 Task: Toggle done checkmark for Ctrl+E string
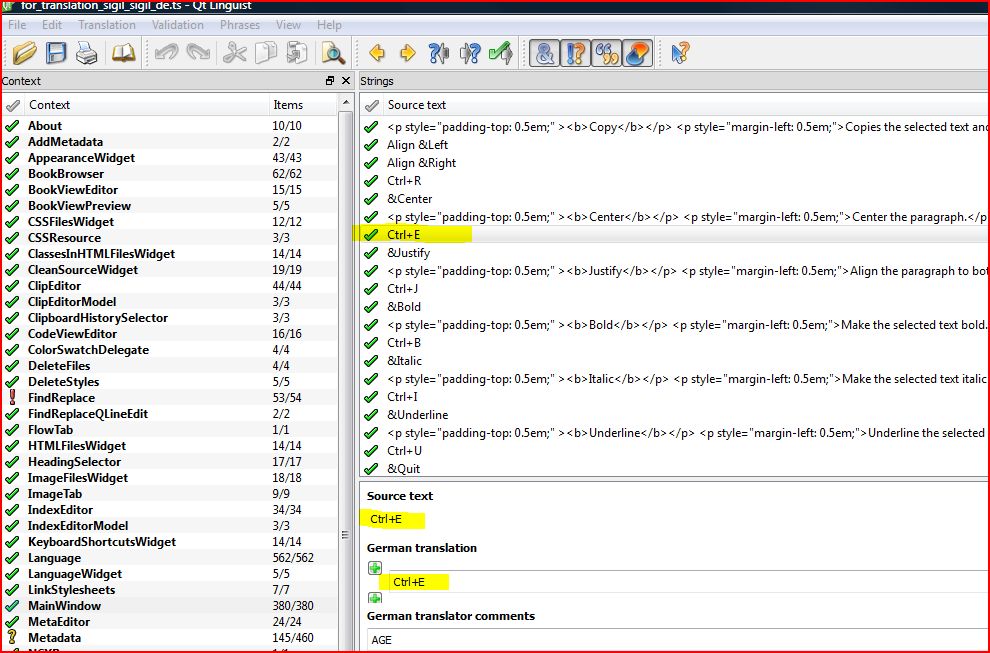coord(371,235)
